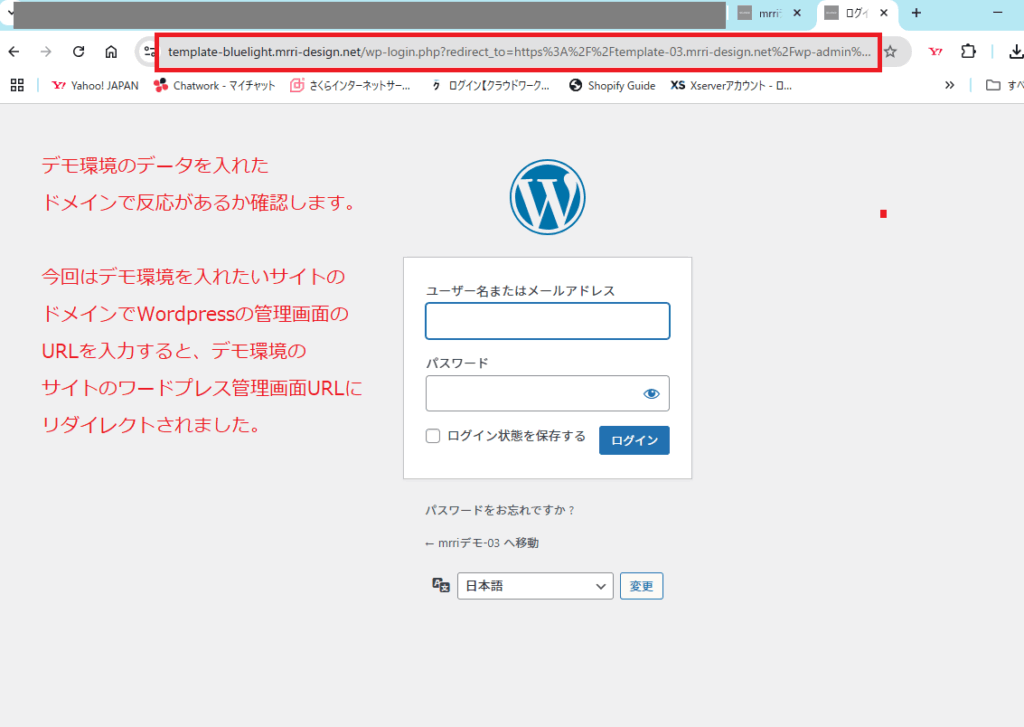Open the Yahoo! JAPAN bookmark

point(94,86)
